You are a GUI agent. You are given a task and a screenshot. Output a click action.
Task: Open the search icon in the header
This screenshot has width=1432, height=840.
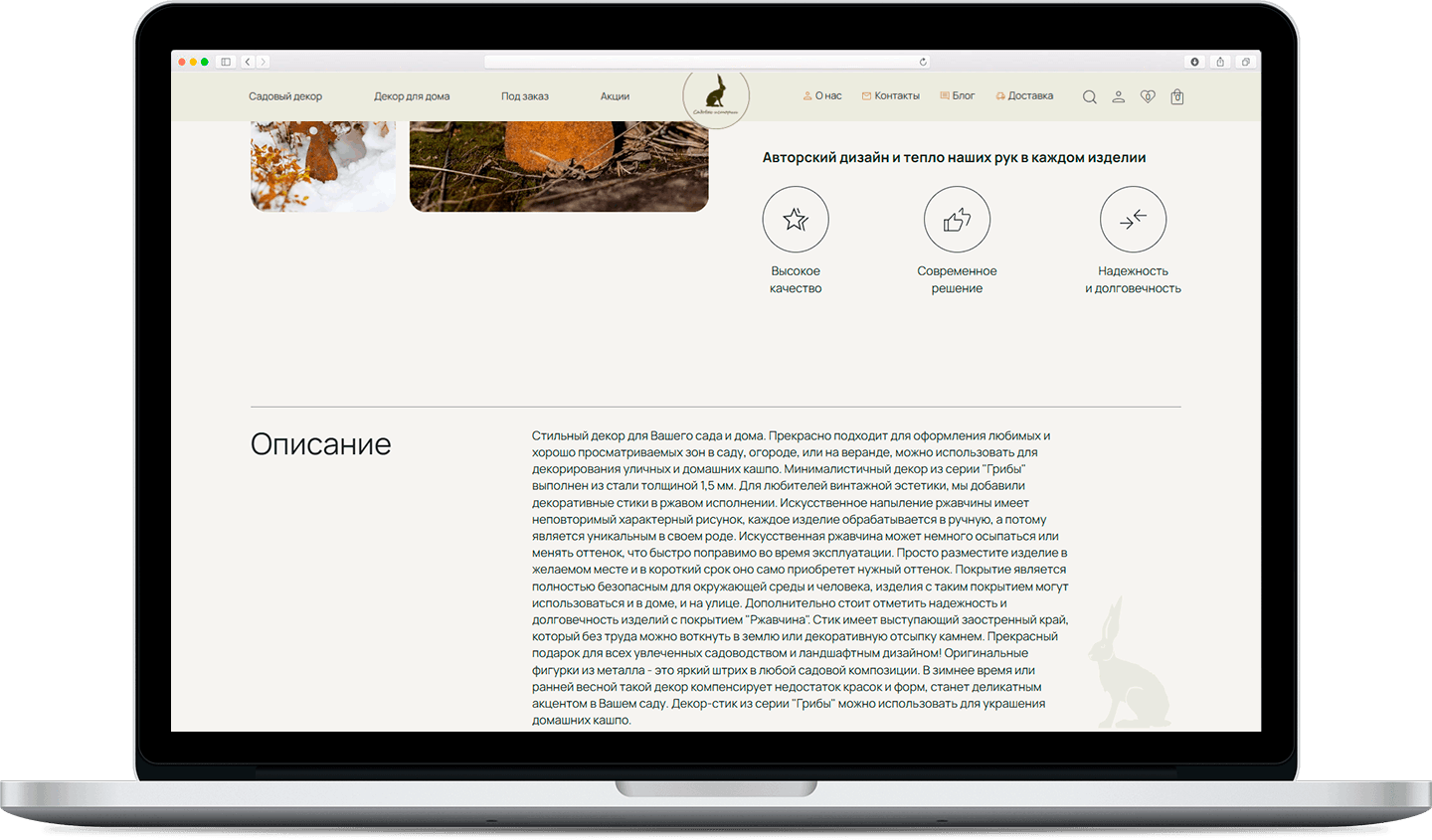[1089, 95]
